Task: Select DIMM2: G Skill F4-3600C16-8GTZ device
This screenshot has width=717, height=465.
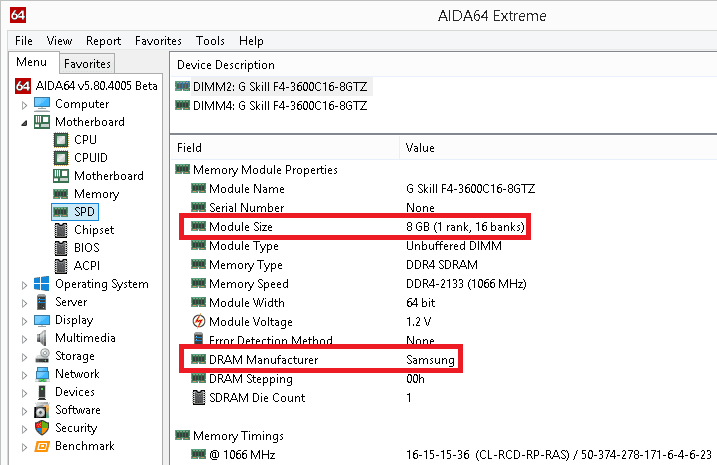Action: pos(273,86)
